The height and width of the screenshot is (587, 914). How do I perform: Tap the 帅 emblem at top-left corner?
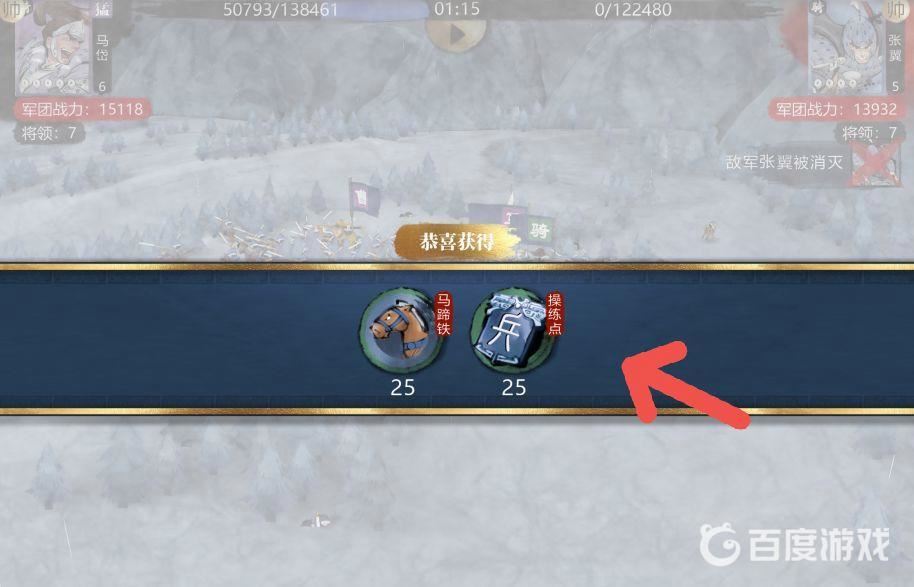(x=8, y=10)
